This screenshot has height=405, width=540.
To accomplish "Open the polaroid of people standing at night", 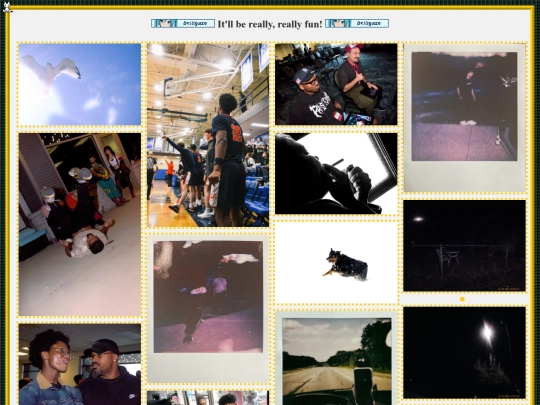I will (465, 117).
